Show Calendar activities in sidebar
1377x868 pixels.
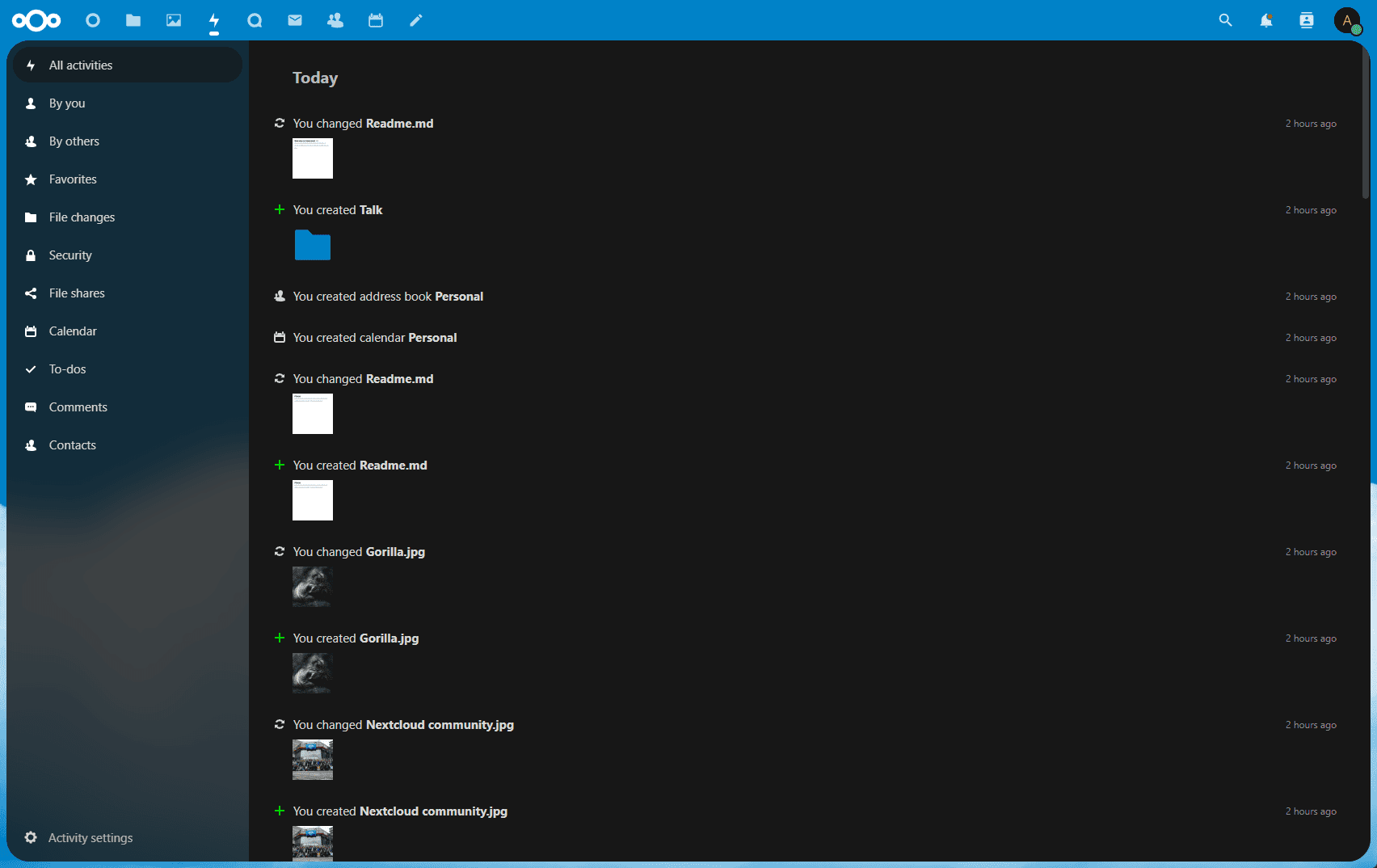[128, 331]
